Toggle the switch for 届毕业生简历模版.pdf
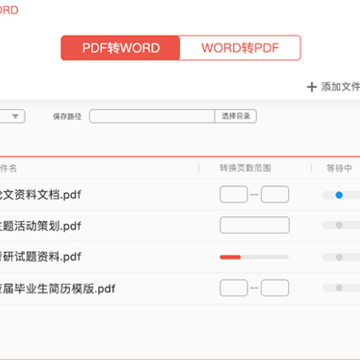The image size is (360, 360). pos(341,288)
